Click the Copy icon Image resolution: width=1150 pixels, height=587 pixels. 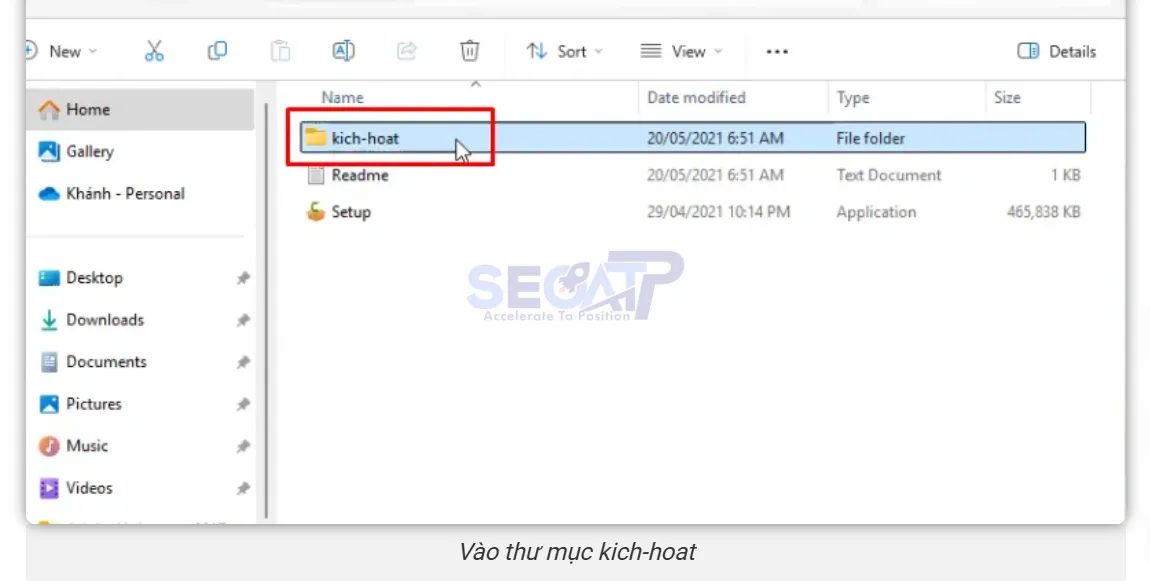coord(215,51)
